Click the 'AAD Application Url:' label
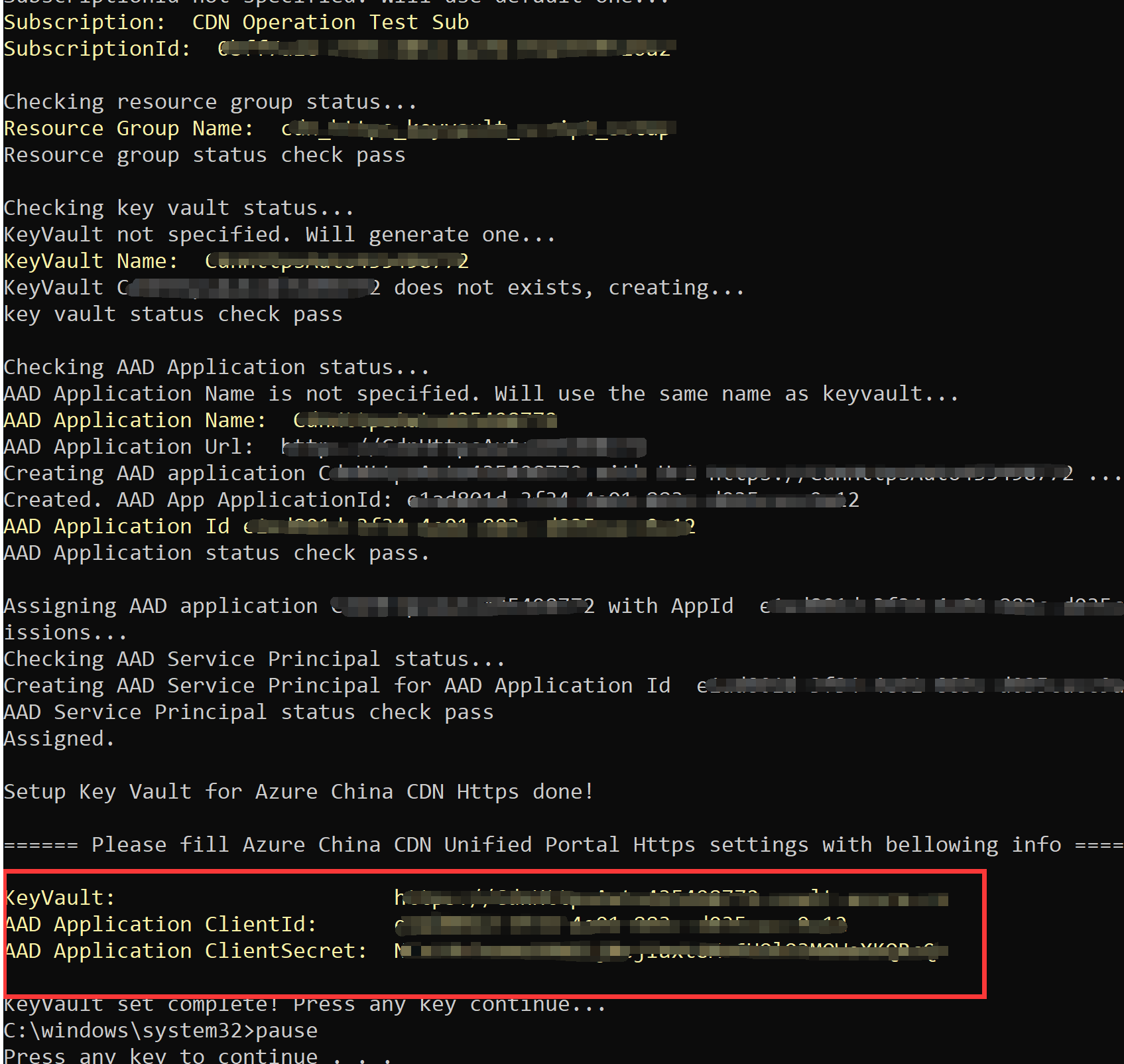The width and height of the screenshot is (1124, 1064). coord(129,447)
